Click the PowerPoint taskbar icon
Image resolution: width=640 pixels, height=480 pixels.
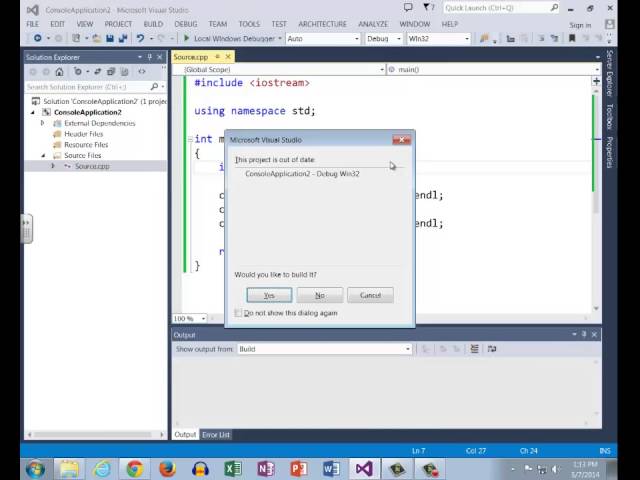(298, 469)
